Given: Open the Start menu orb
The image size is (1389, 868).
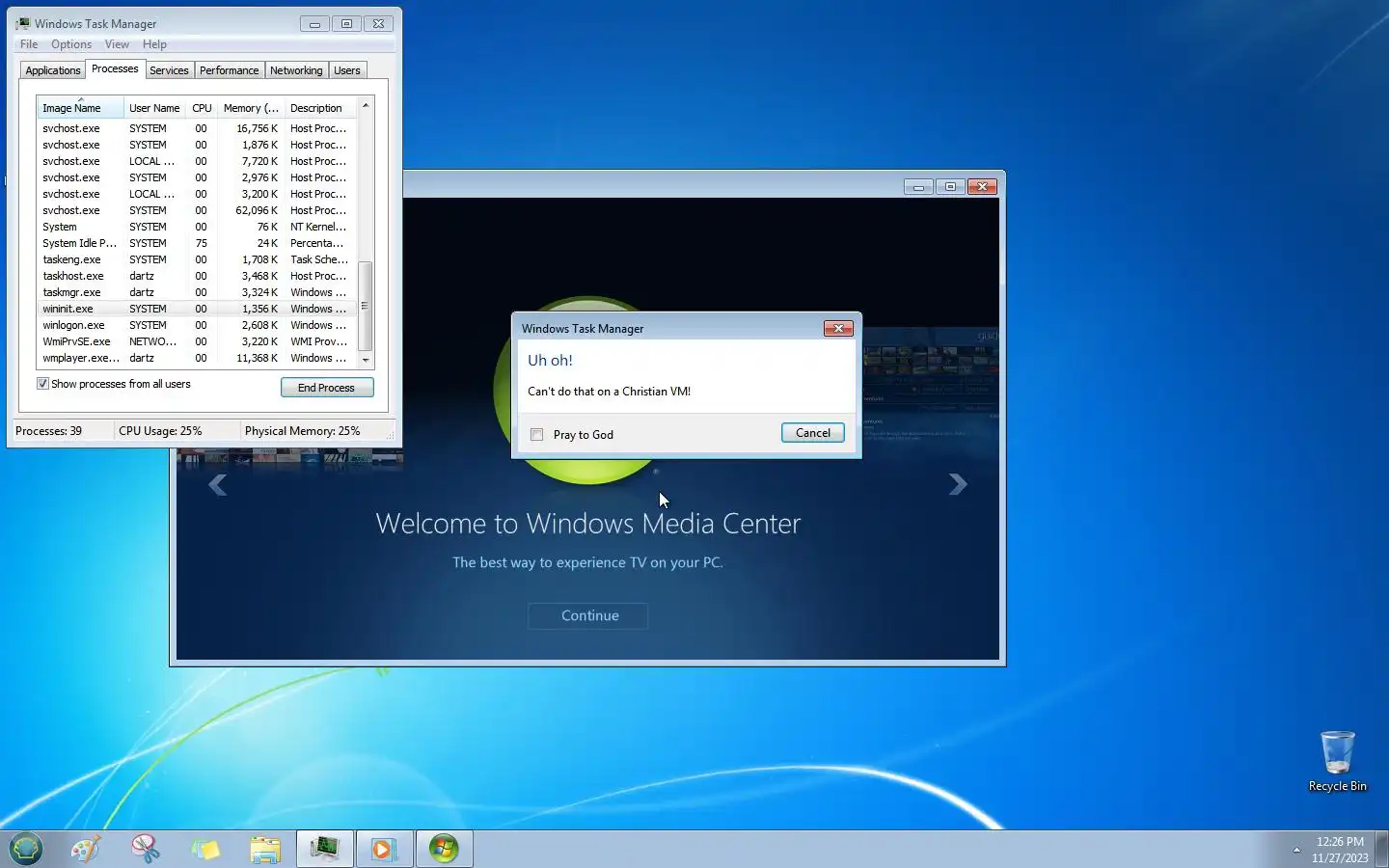Looking at the screenshot, I should coord(26,849).
